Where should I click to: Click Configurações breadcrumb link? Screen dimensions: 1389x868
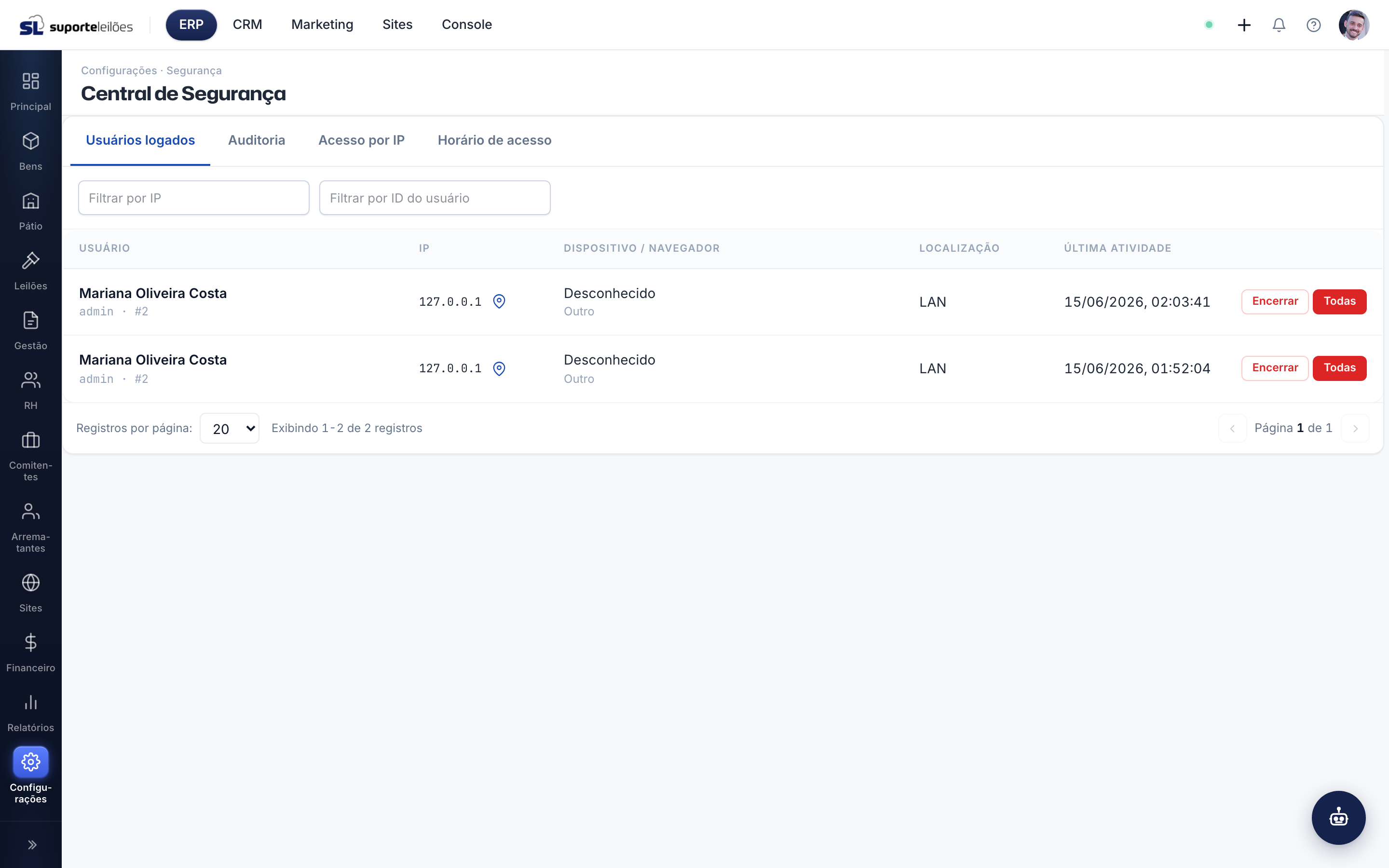(119, 70)
